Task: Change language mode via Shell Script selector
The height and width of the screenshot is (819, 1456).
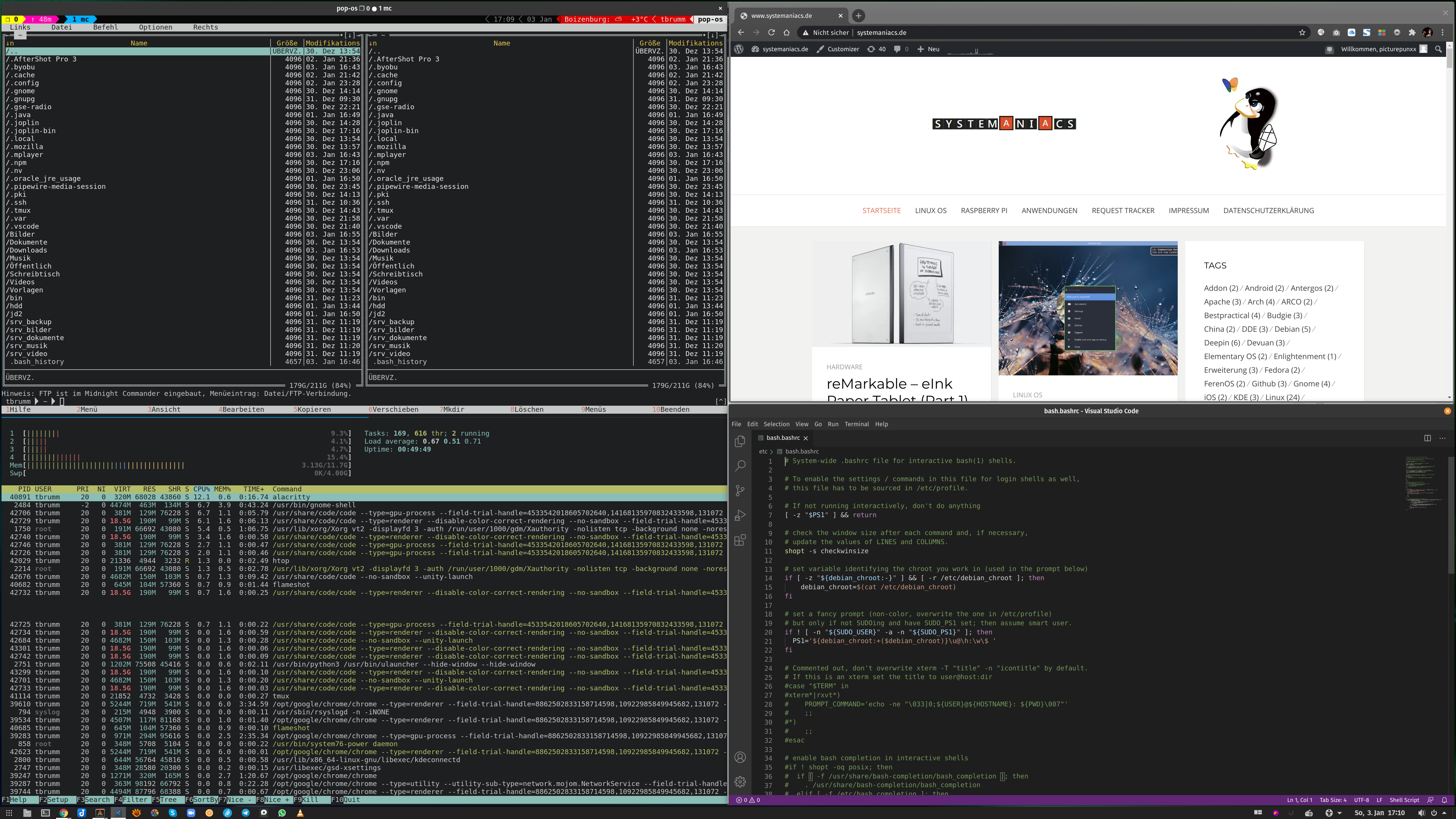Action: coord(1404,800)
